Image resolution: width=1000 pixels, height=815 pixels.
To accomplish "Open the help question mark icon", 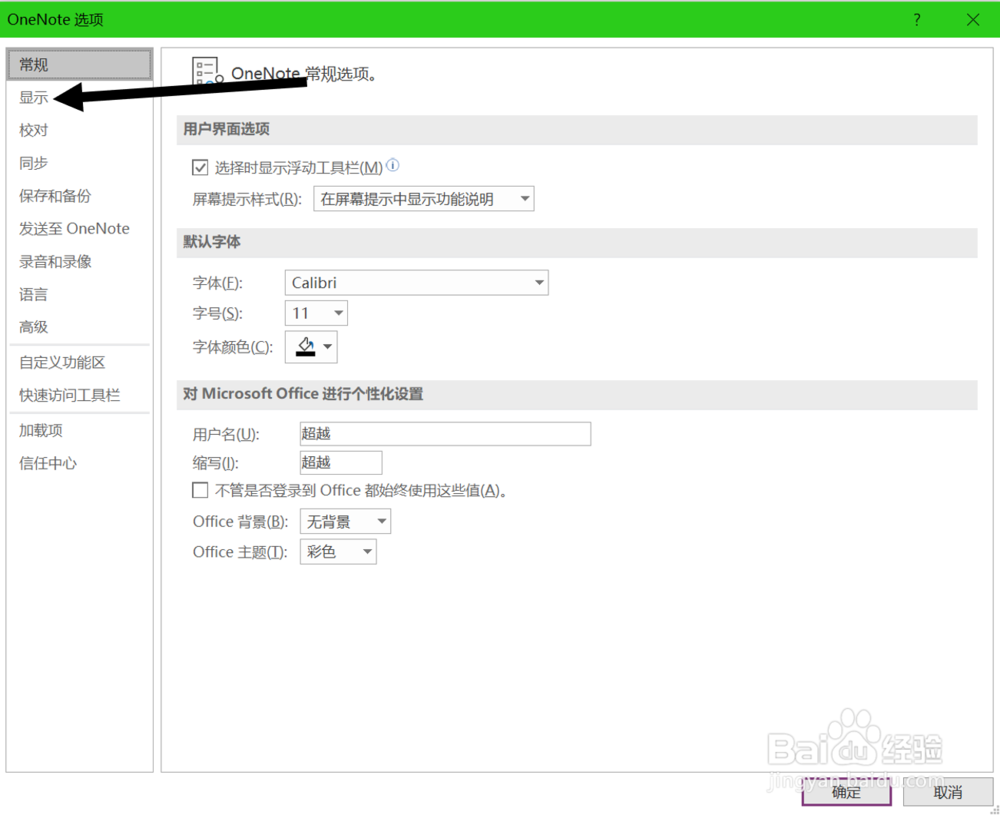I will pyautogui.click(x=916, y=20).
